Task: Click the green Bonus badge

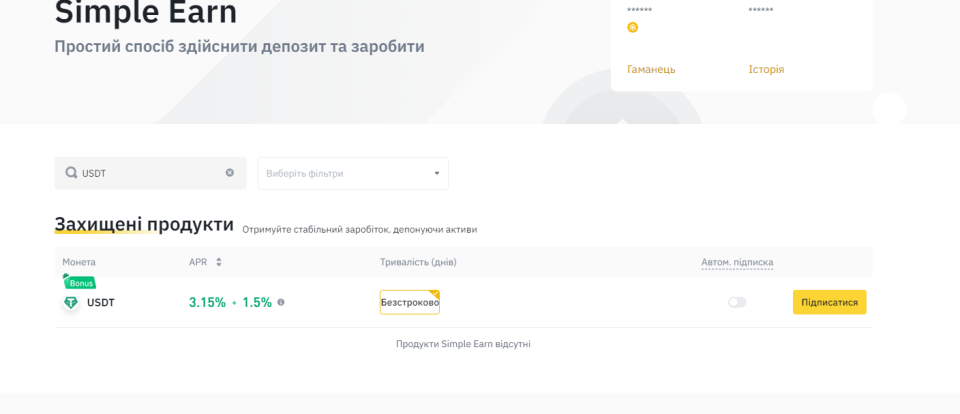Action: 80,283
